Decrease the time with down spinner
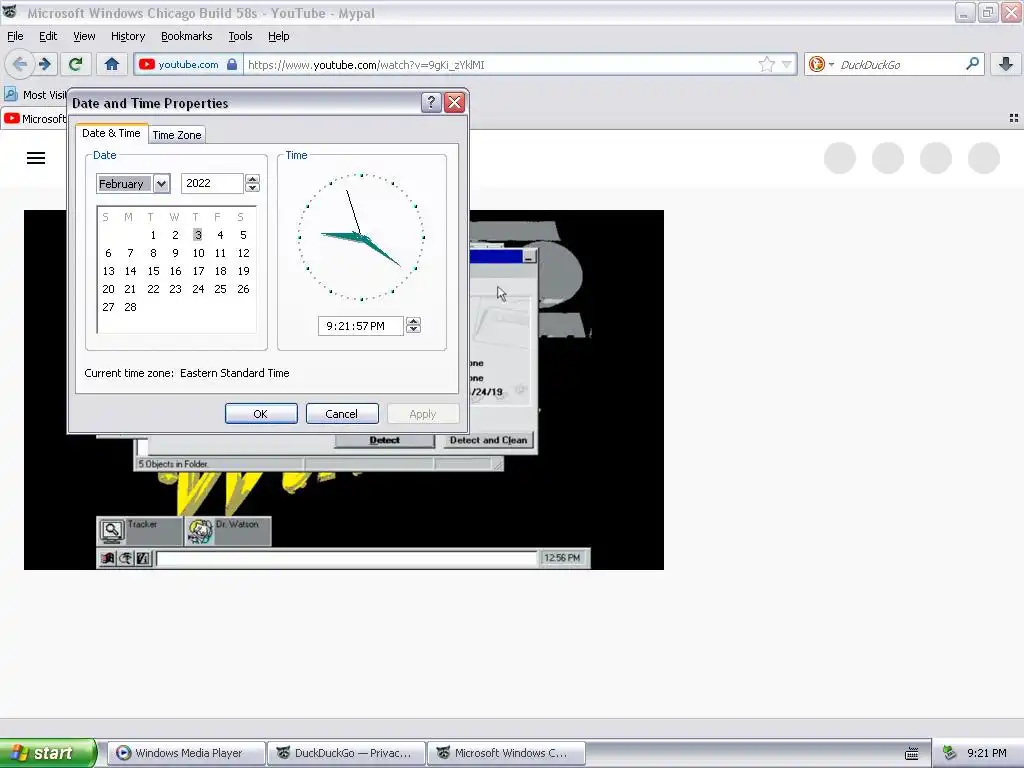1024x768 pixels. tap(413, 330)
